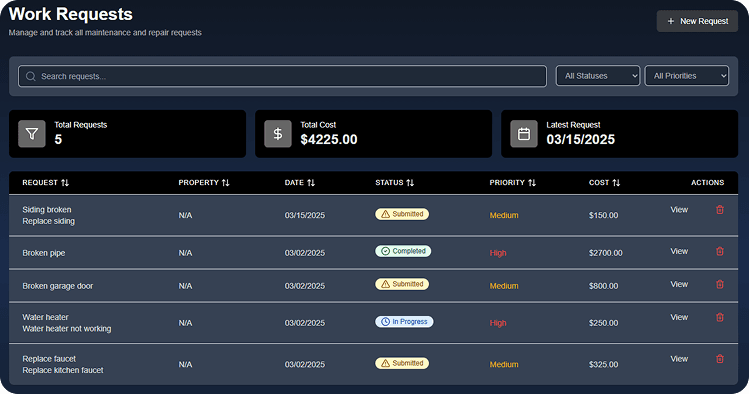
Task: Remove the Broken garage door request
Action: pos(720,284)
